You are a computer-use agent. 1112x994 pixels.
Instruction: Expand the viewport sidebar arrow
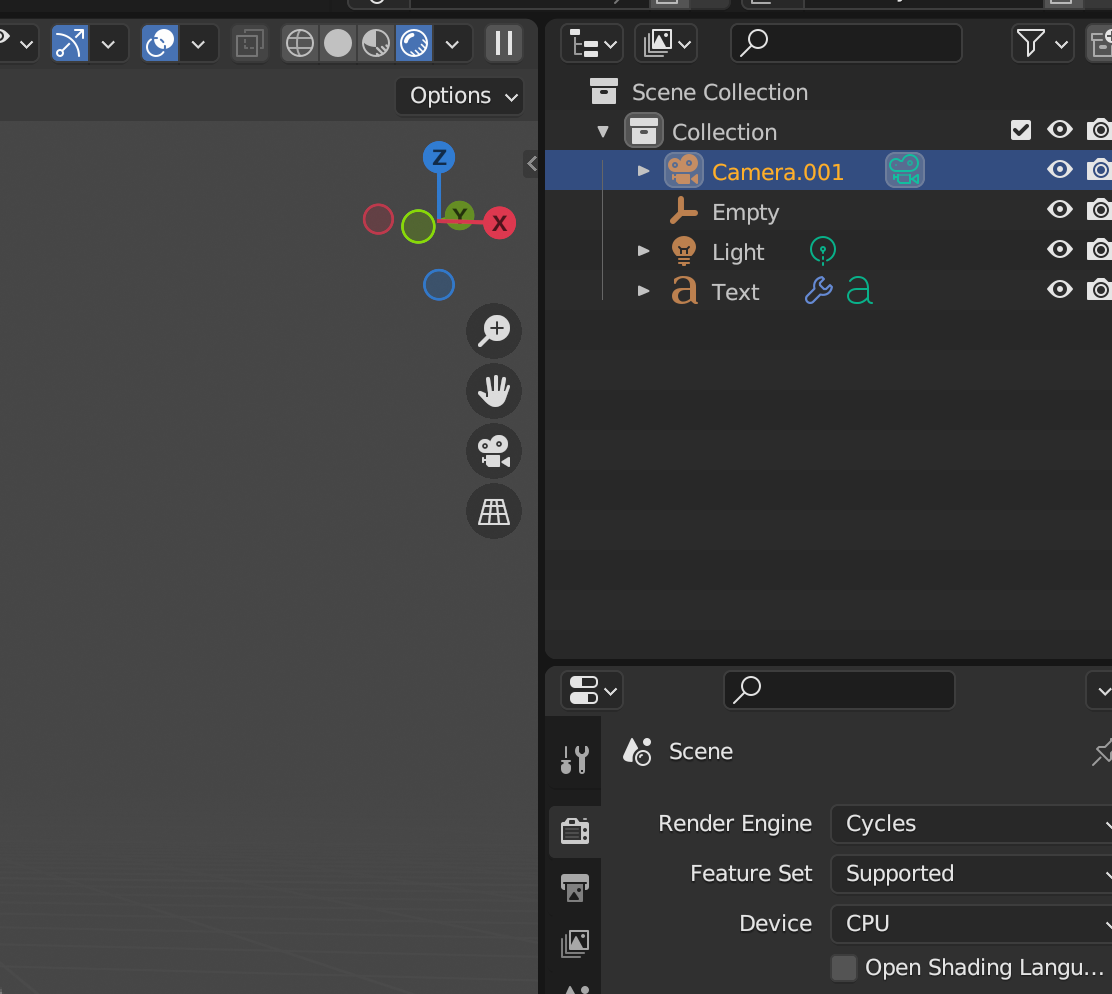pos(531,164)
